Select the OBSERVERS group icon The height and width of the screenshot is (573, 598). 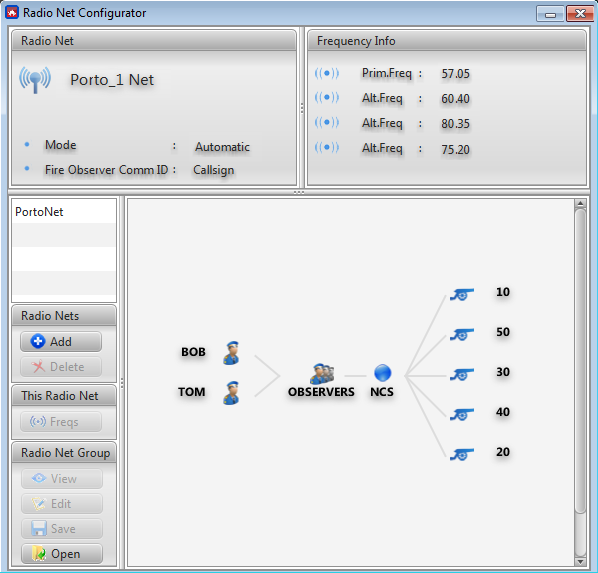(322, 373)
